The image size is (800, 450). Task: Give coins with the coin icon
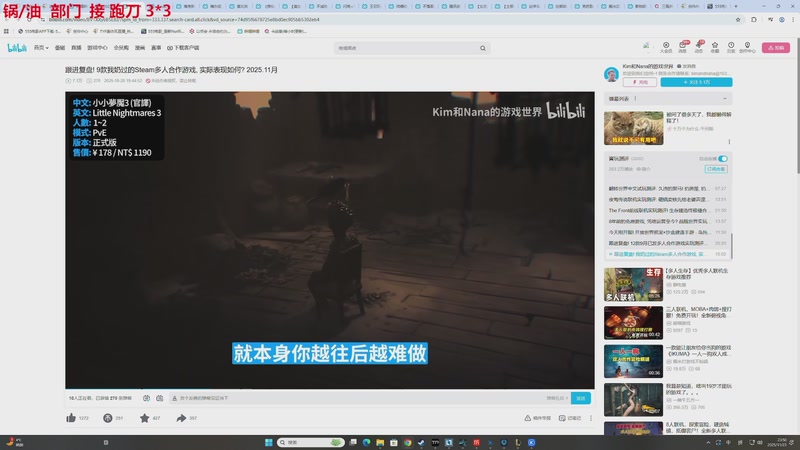tap(108, 418)
